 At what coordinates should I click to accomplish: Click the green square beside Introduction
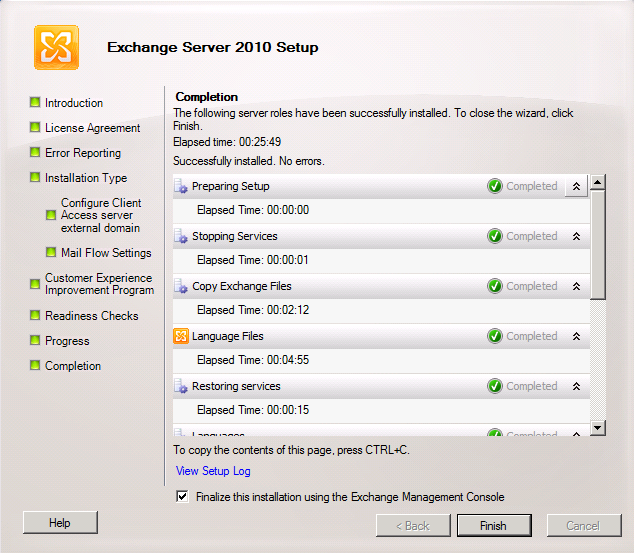click(x=35, y=102)
